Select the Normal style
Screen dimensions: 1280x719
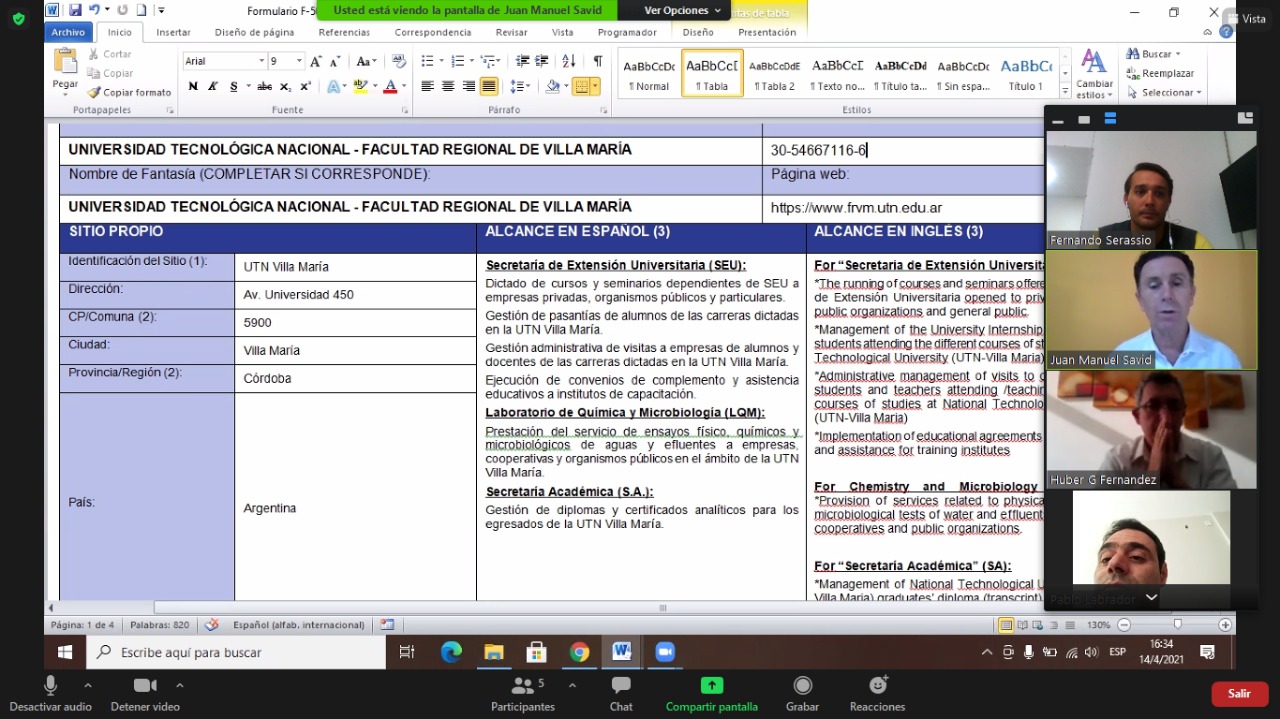click(649, 74)
